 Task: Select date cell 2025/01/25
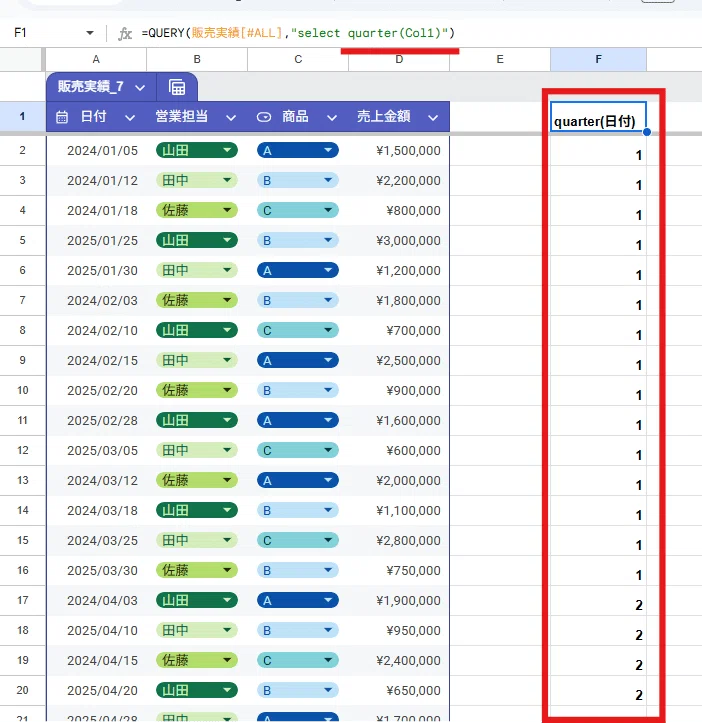[96, 240]
